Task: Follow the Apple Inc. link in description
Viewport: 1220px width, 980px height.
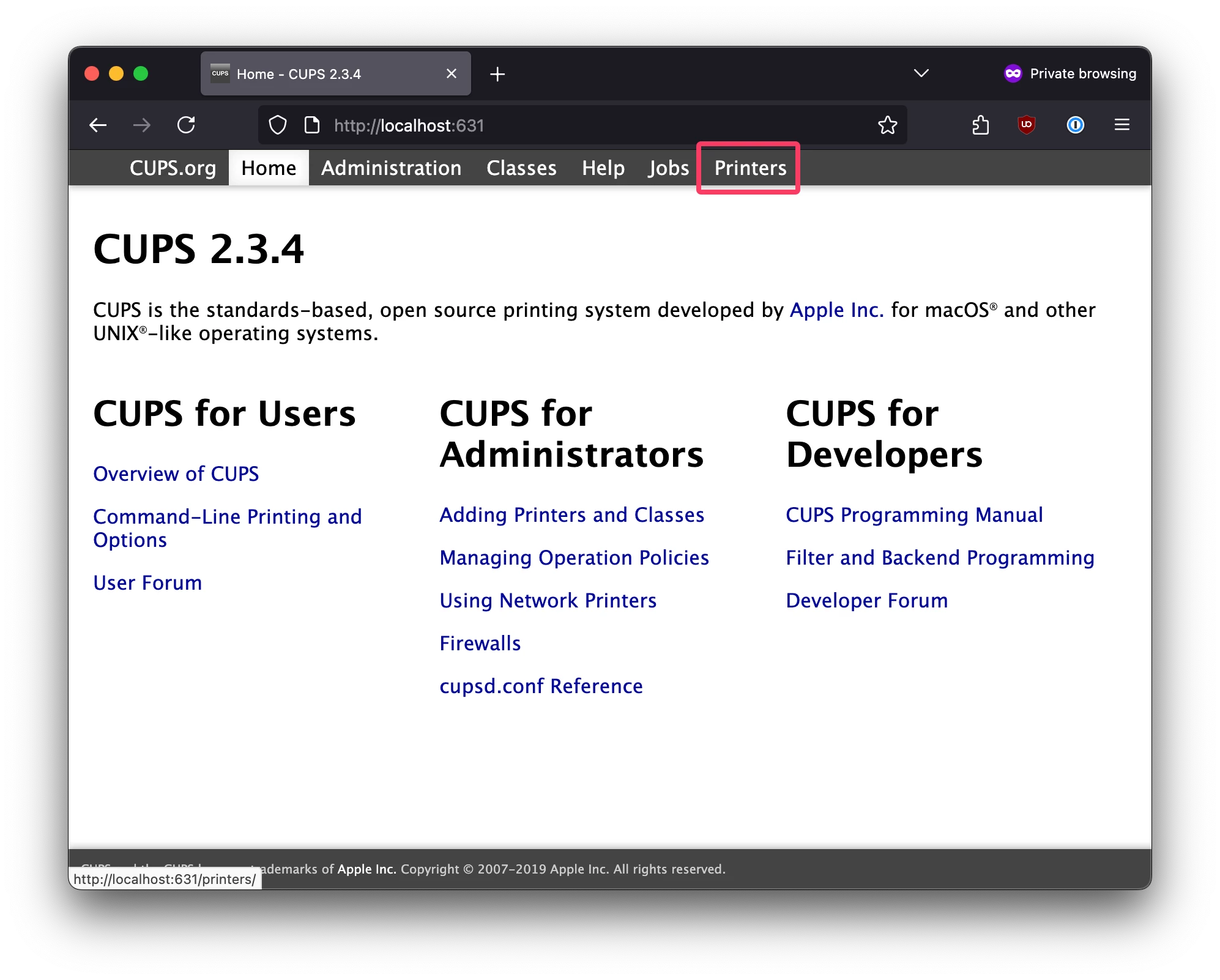Action: [836, 310]
